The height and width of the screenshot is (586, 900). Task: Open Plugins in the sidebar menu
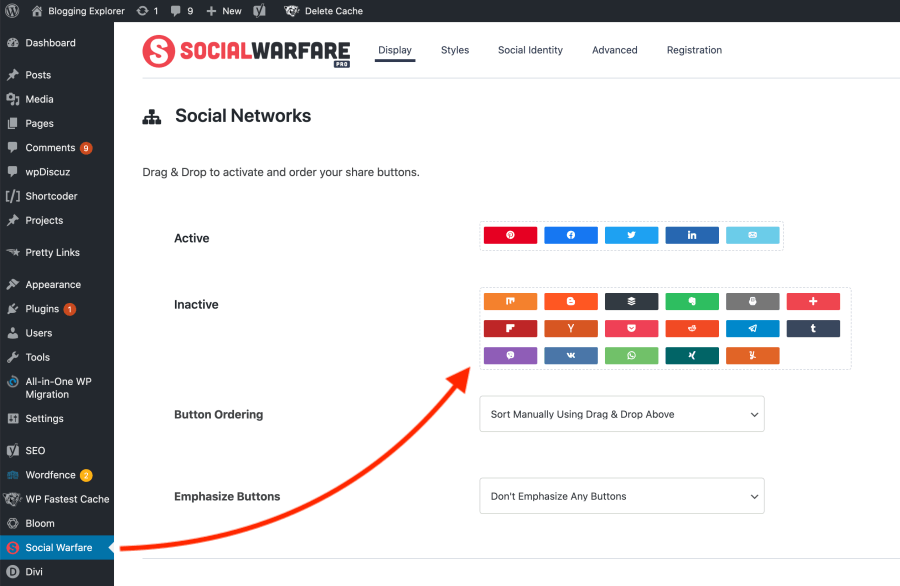coord(42,309)
